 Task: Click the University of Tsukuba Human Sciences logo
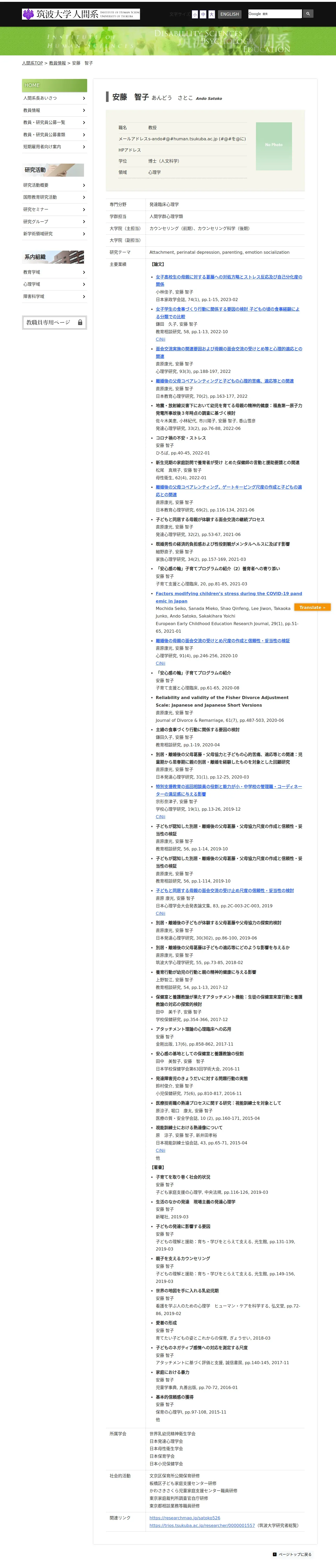point(81,14)
